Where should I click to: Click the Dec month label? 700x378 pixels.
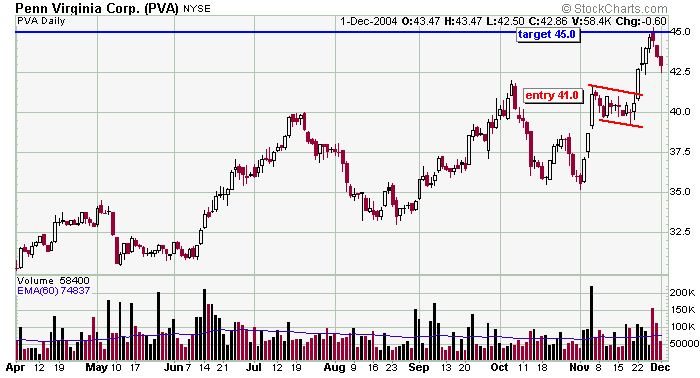pyautogui.click(x=660, y=367)
